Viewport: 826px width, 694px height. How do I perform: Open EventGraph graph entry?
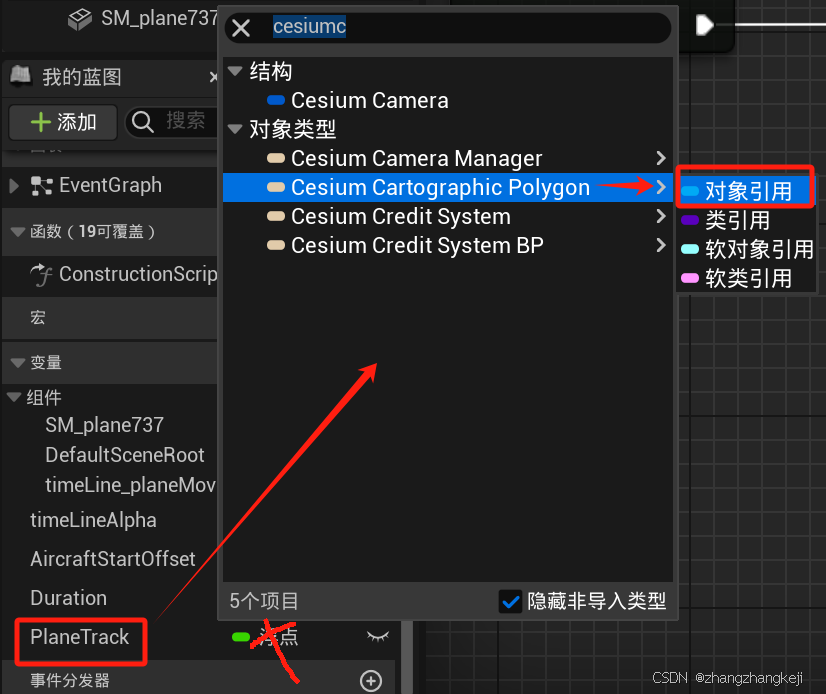110,185
